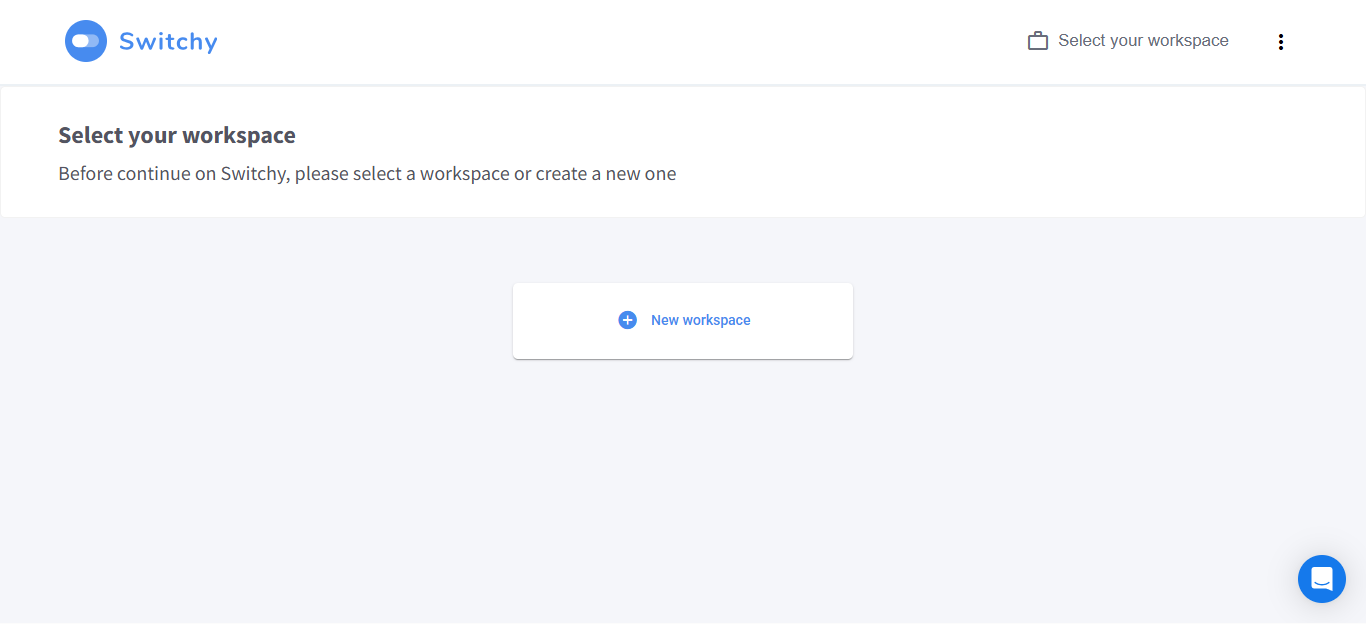Click the 'Before continue on Switchy' instruction text

click(367, 174)
